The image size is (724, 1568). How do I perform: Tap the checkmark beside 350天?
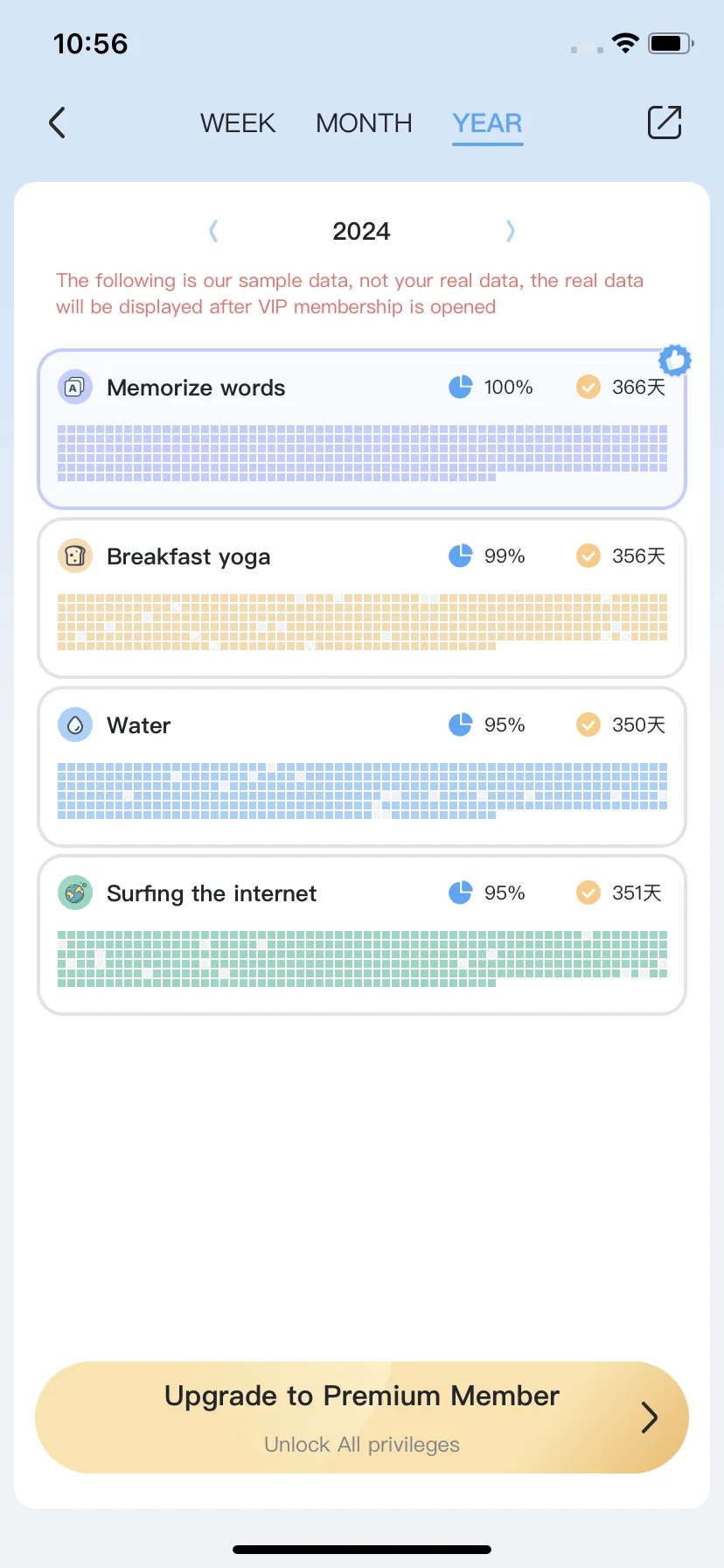click(x=588, y=724)
